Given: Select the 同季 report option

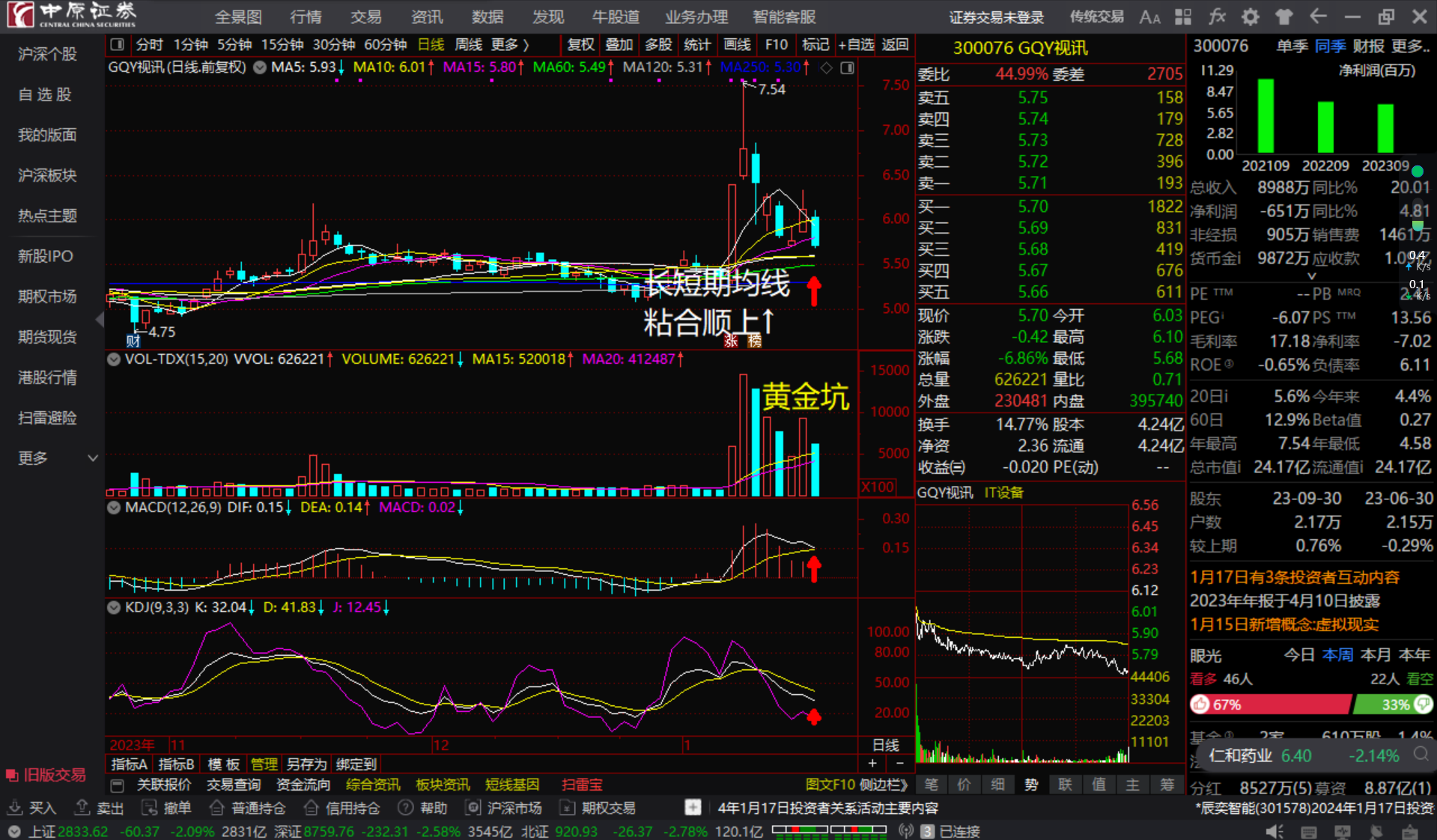Looking at the screenshot, I should coord(1330,46).
